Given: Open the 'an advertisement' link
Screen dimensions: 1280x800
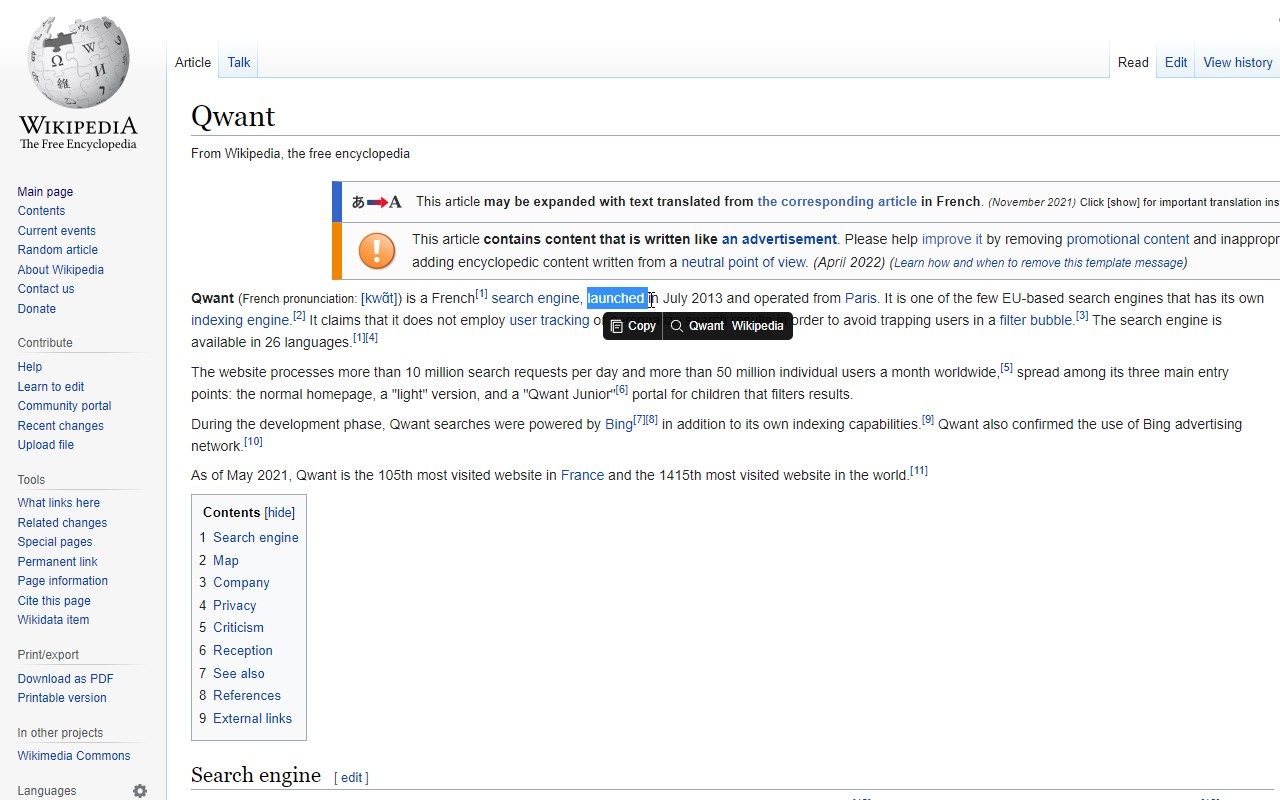Looking at the screenshot, I should [779, 240].
